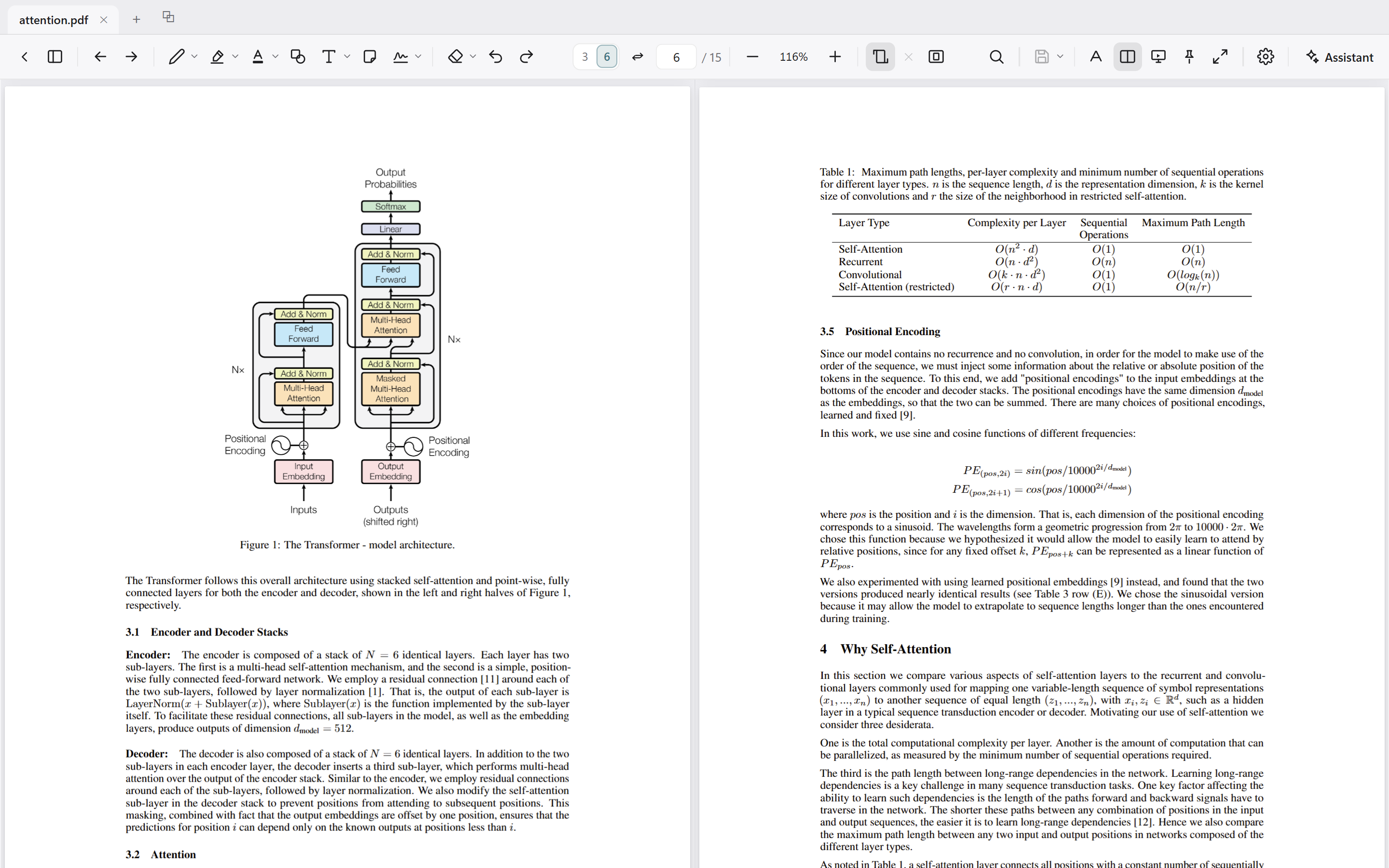Image resolution: width=1389 pixels, height=868 pixels.
Task: Click the page number input field
Action: pos(676,57)
